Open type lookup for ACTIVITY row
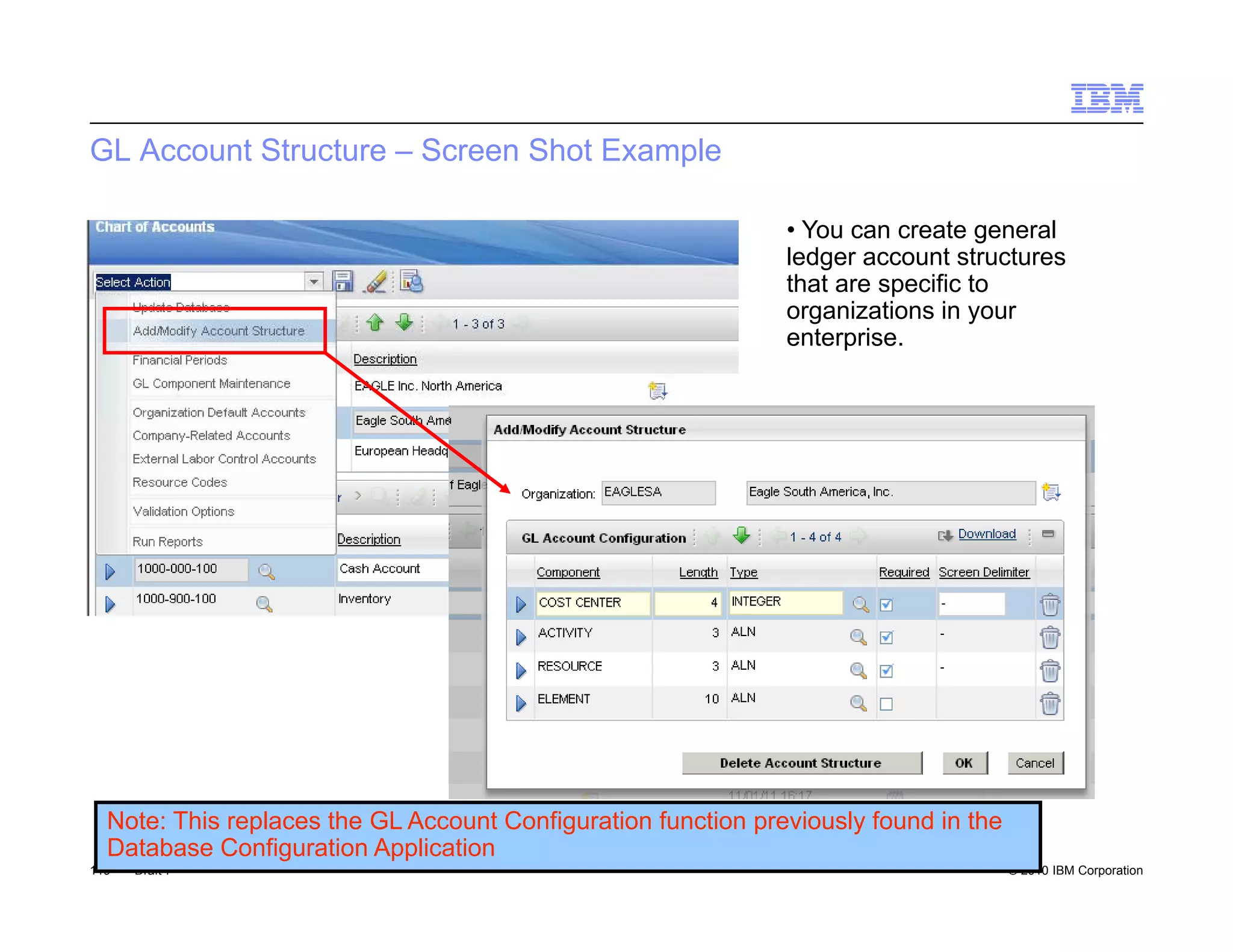 (859, 637)
